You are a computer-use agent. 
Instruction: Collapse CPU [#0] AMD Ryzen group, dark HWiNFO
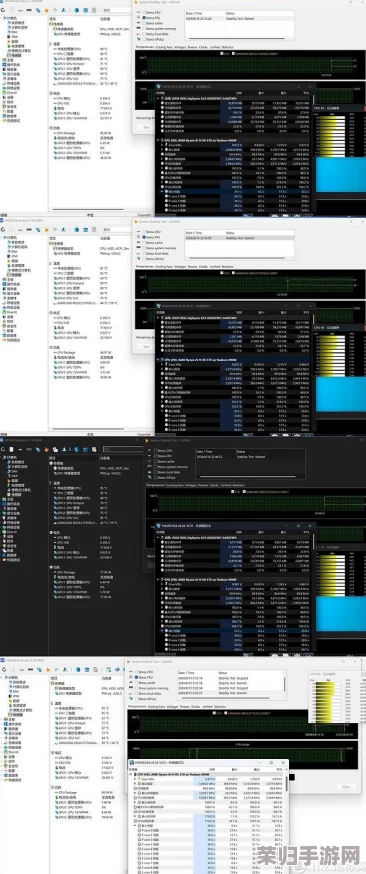click(x=158, y=579)
